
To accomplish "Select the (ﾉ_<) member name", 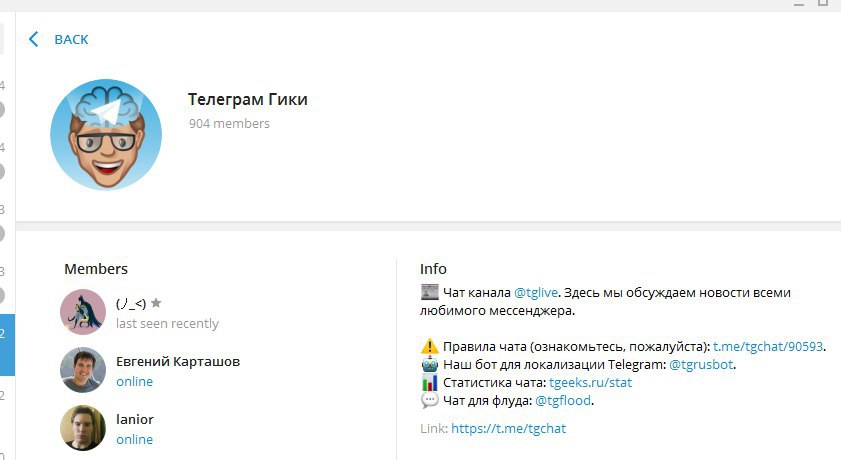I will pyautogui.click(x=131, y=303).
